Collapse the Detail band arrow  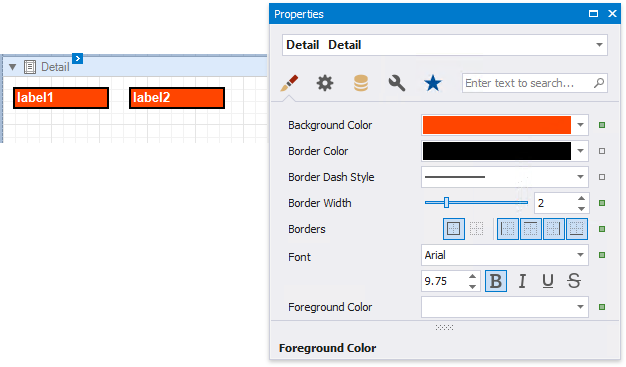pos(12,67)
